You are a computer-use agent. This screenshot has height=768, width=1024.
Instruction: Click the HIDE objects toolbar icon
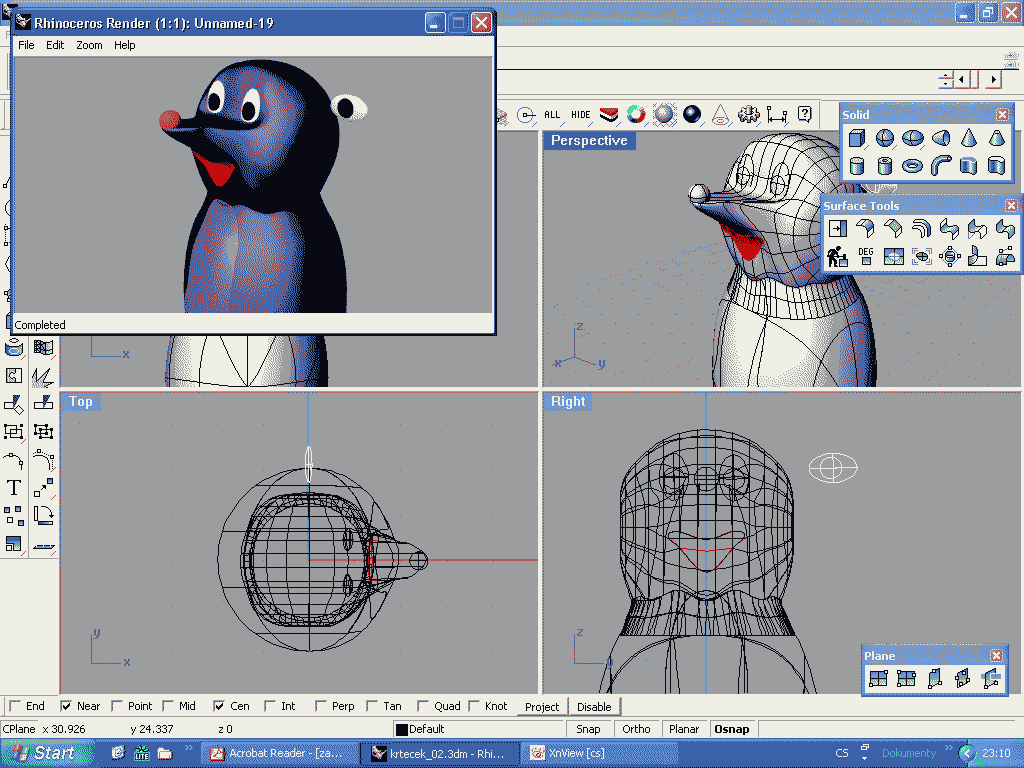pos(581,115)
